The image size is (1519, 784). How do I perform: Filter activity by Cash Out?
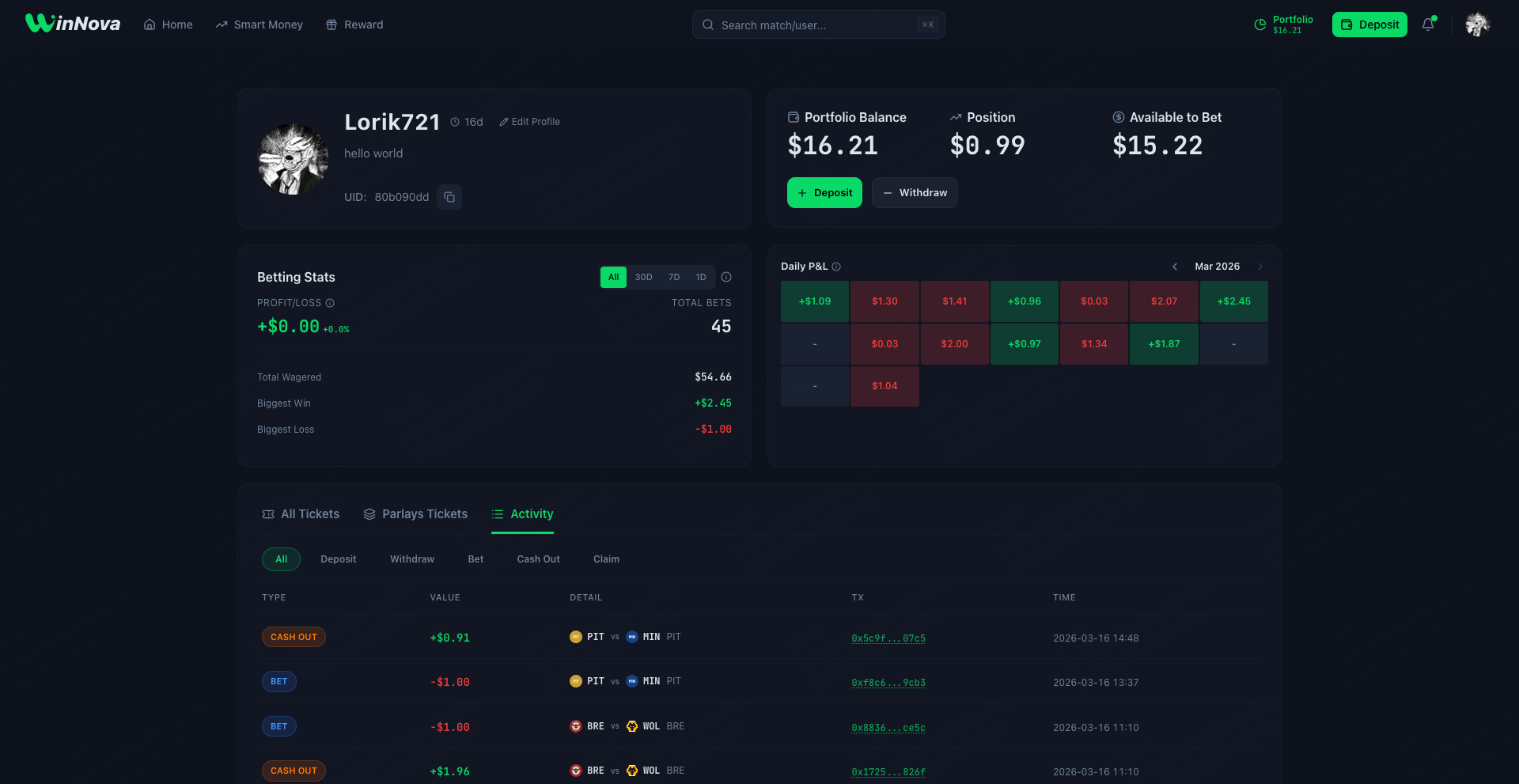point(538,559)
